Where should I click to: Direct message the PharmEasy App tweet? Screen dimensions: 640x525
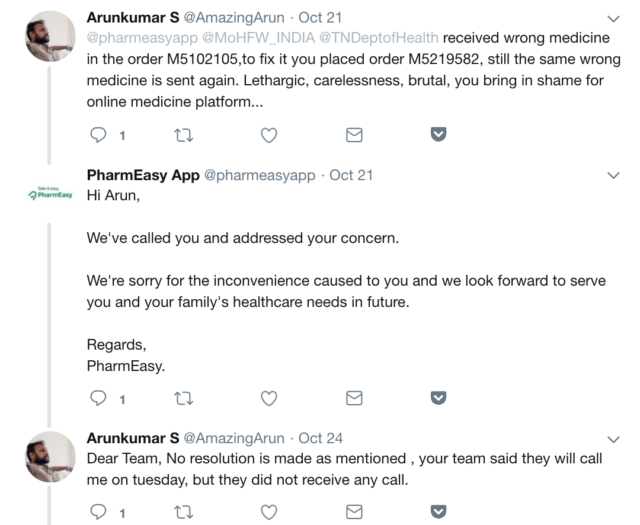tap(353, 398)
